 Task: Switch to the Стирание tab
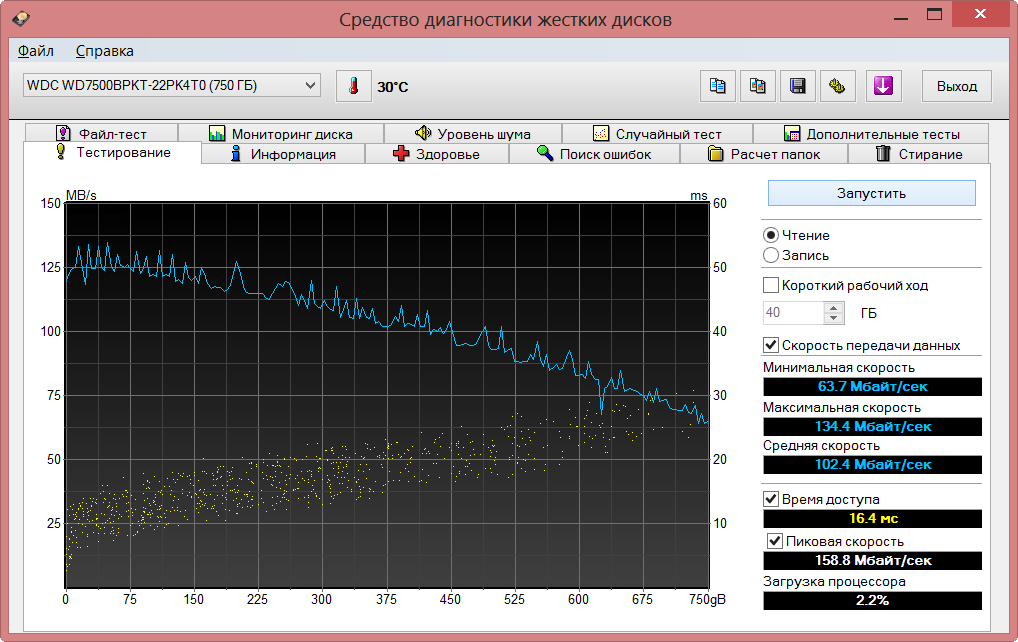(919, 154)
